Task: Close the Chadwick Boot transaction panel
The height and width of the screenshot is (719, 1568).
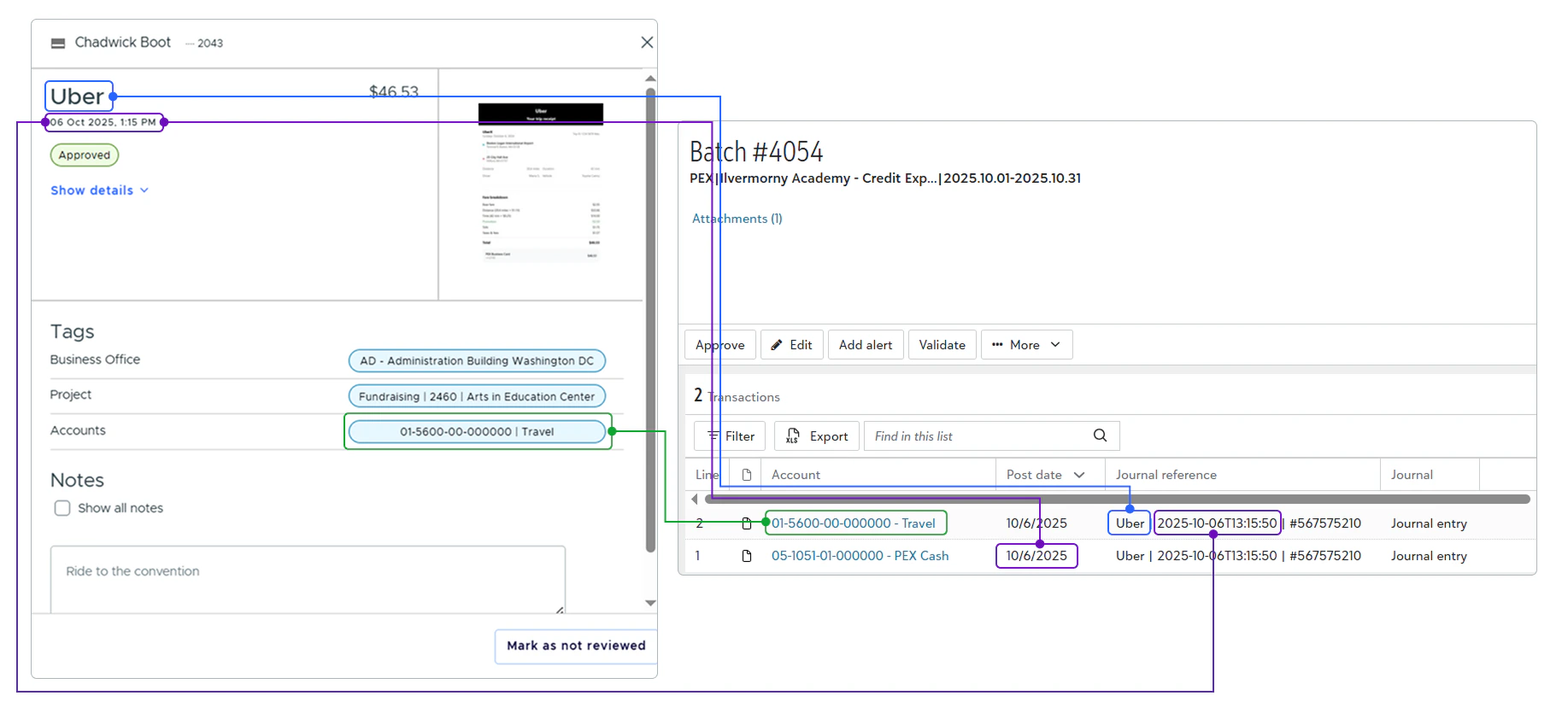Action: tap(647, 42)
